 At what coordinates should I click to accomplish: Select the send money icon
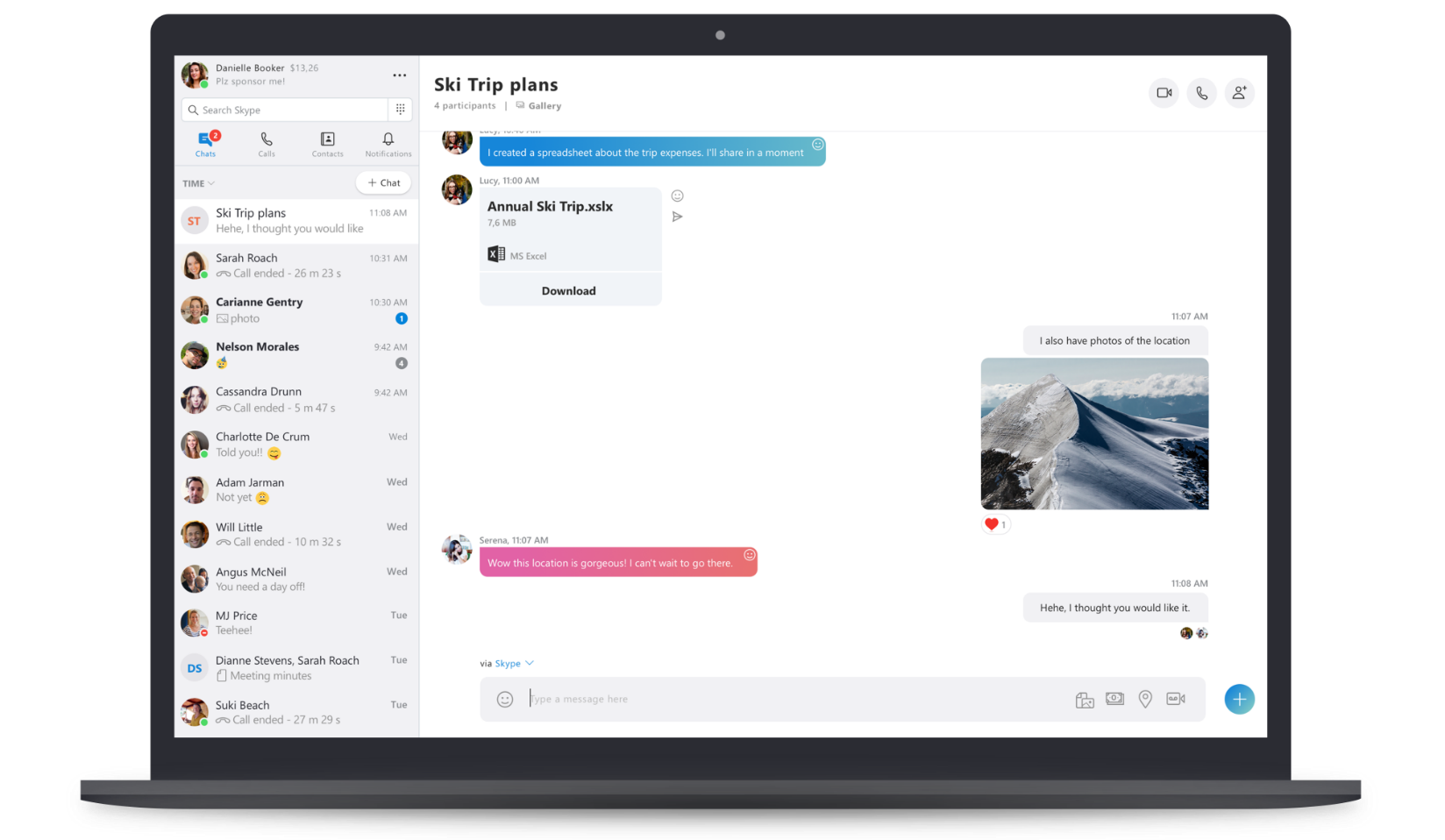click(x=1114, y=699)
